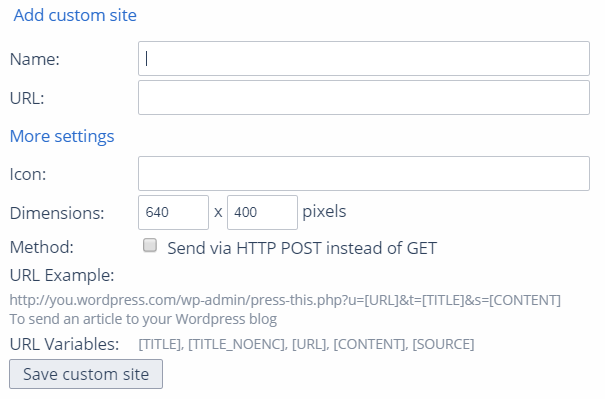605x399 pixels.
Task: Click inside the Icon input field
Action: point(364,174)
